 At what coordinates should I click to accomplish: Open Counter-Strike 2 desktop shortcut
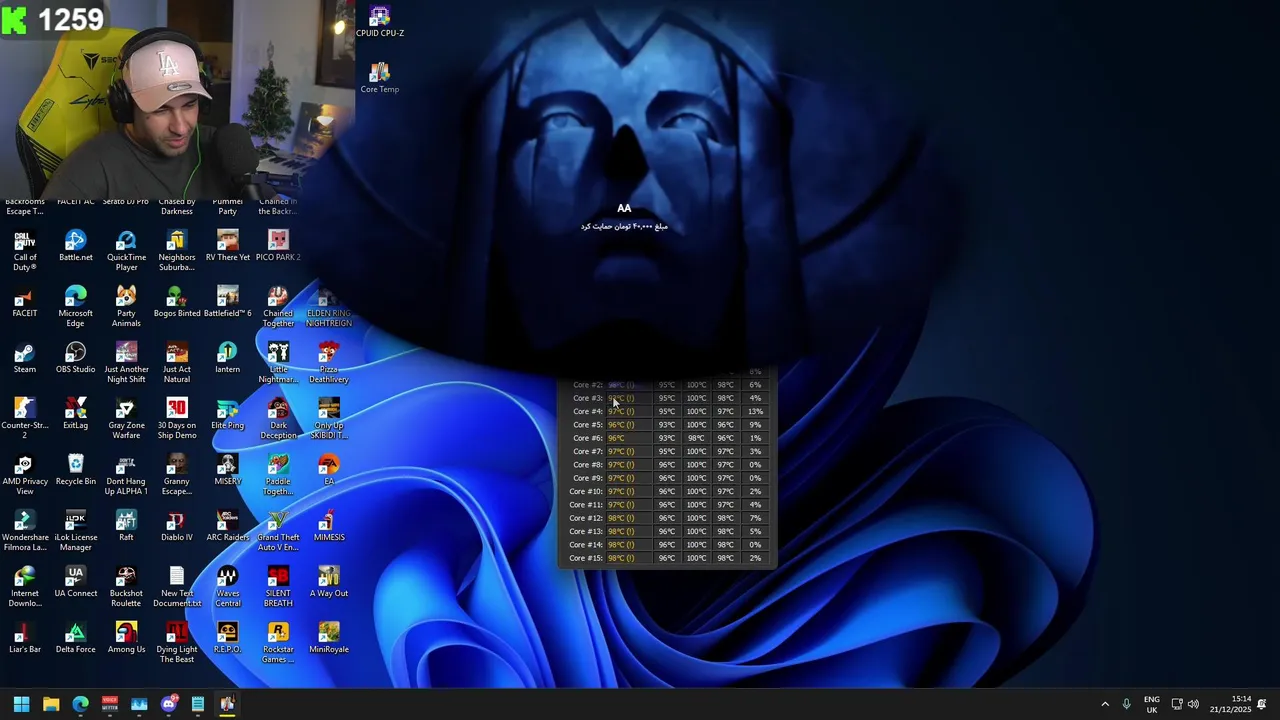point(25,419)
